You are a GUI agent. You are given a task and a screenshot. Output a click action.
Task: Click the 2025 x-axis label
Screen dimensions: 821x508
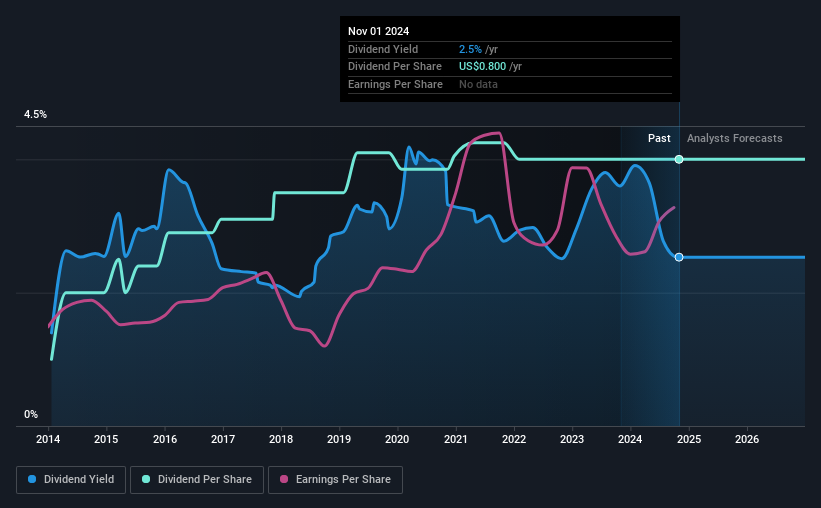point(689,439)
